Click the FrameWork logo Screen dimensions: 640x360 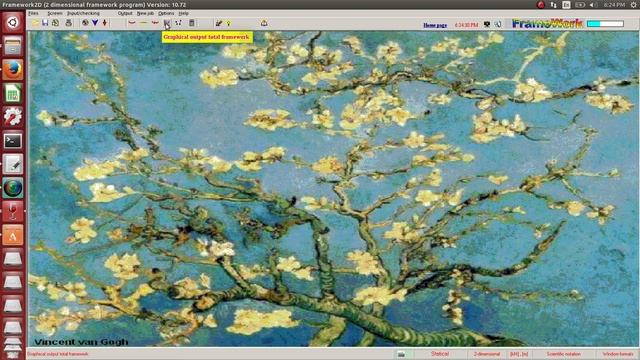[547, 24]
